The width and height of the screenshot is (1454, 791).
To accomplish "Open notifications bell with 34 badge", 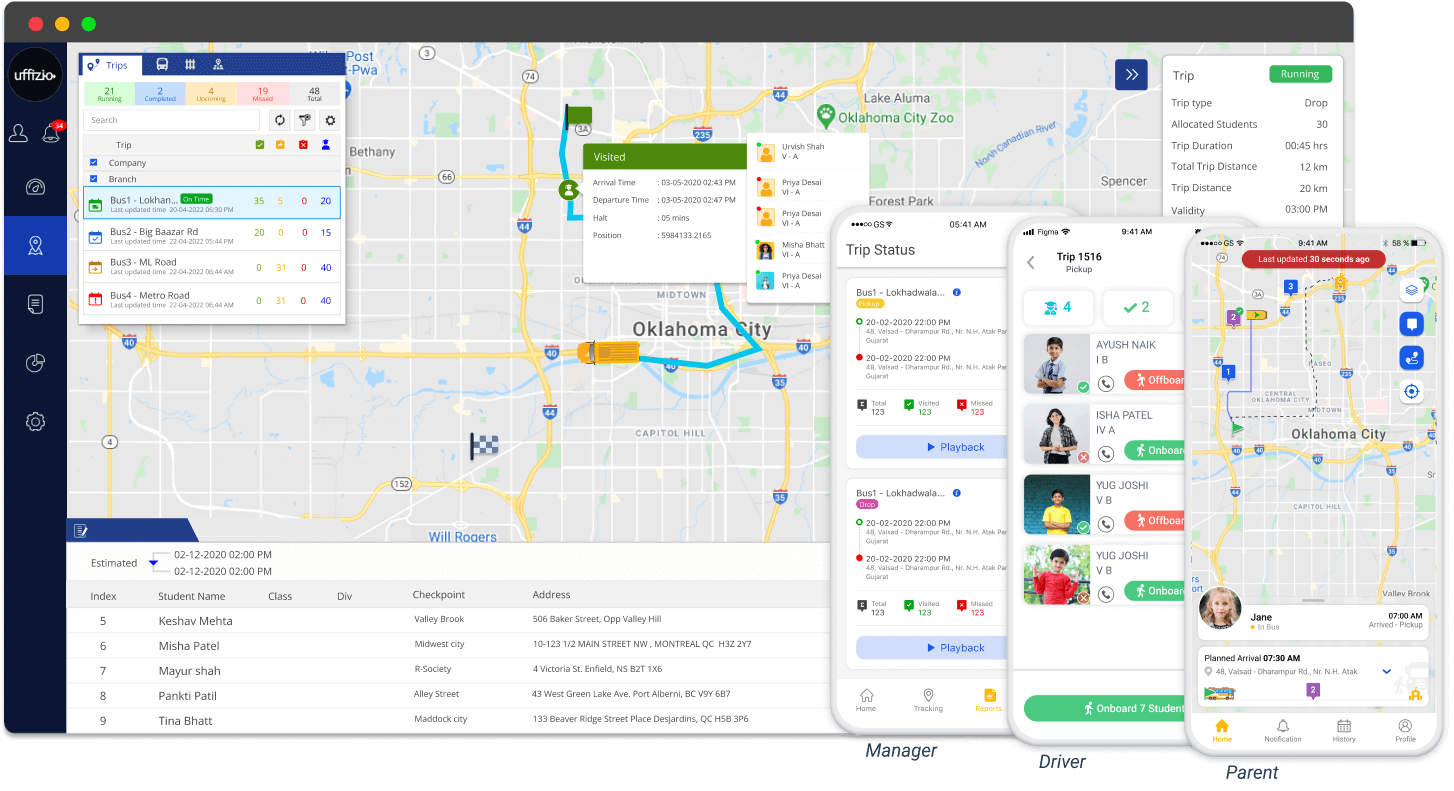I will (52, 132).
